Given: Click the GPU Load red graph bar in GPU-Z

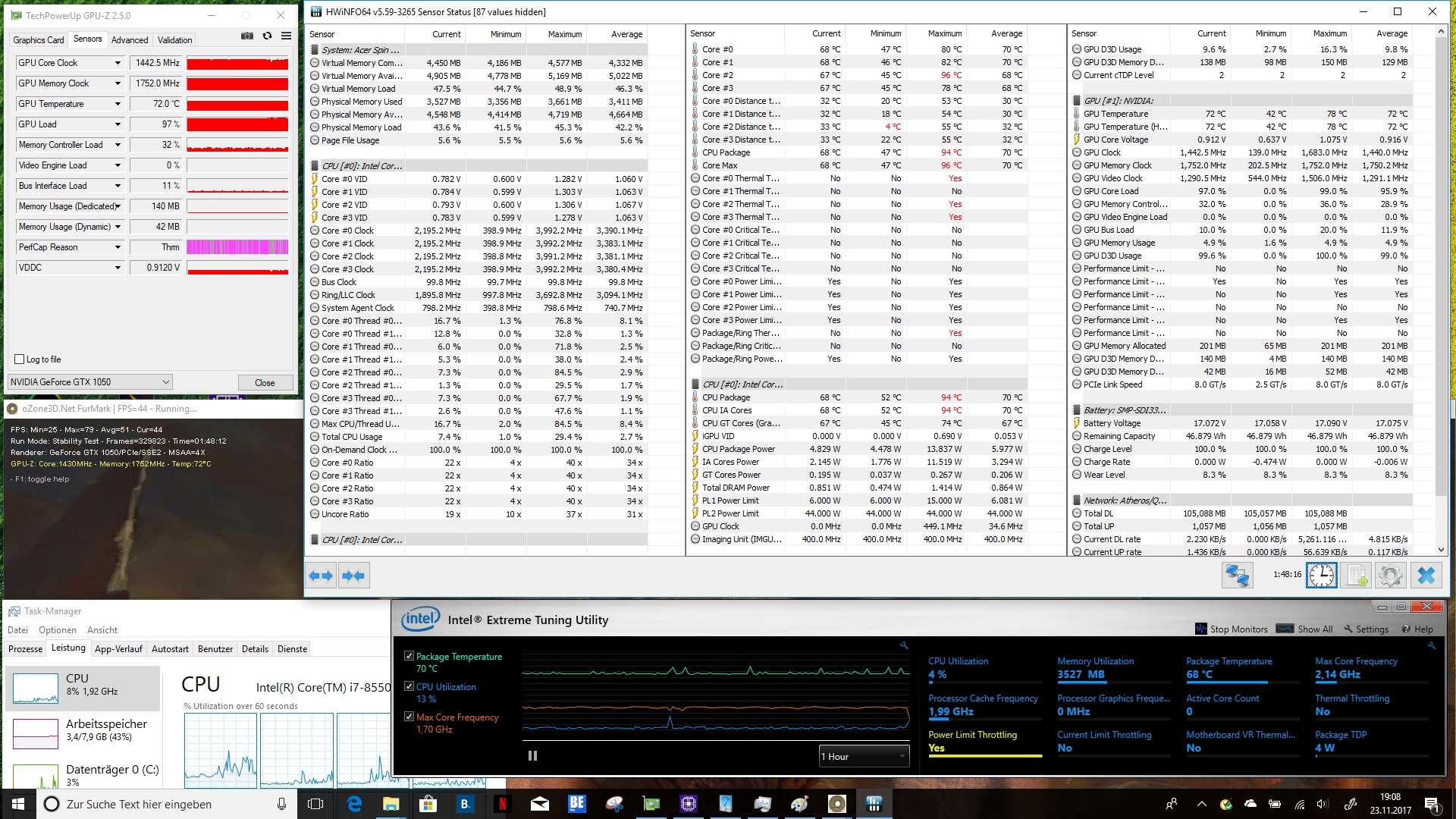Looking at the screenshot, I should (x=237, y=124).
